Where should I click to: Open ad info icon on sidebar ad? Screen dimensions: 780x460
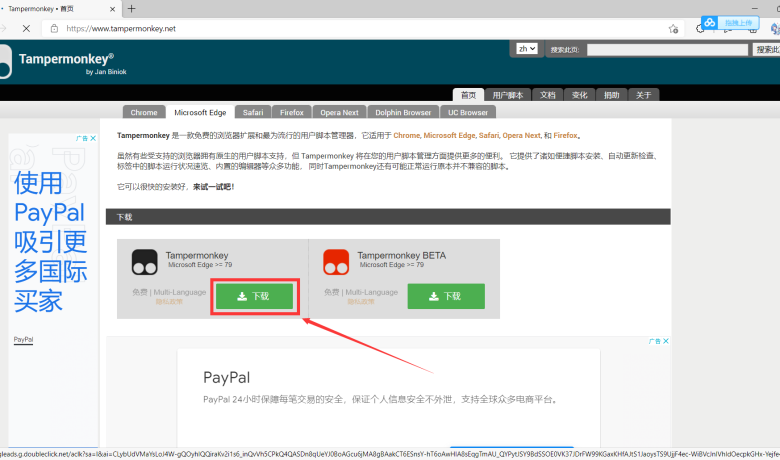coord(82,138)
